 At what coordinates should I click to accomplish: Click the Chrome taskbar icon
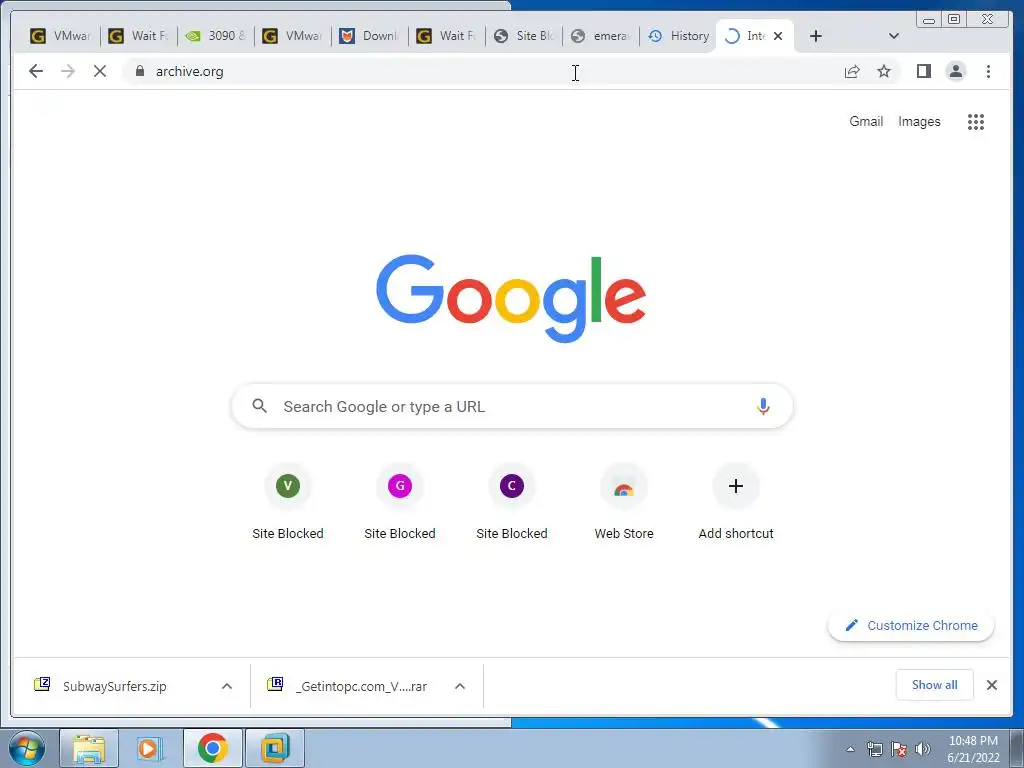click(212, 748)
